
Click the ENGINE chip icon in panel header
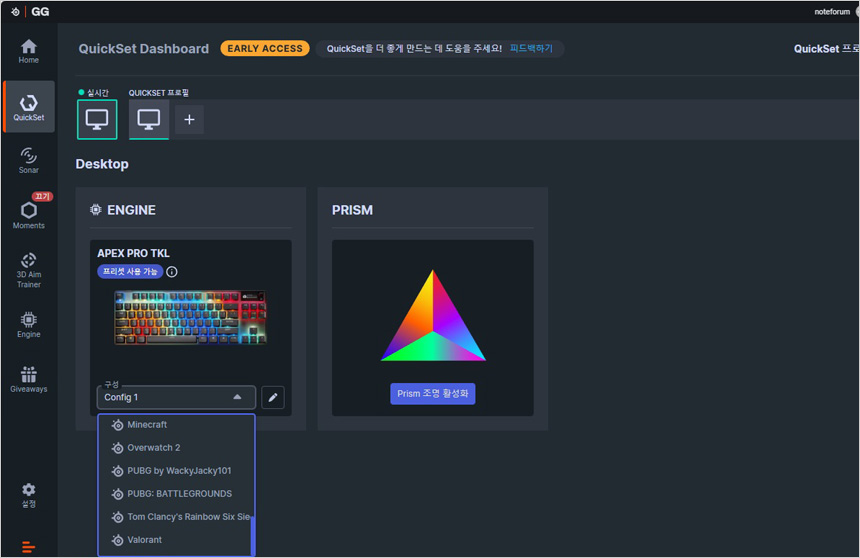click(x=95, y=210)
